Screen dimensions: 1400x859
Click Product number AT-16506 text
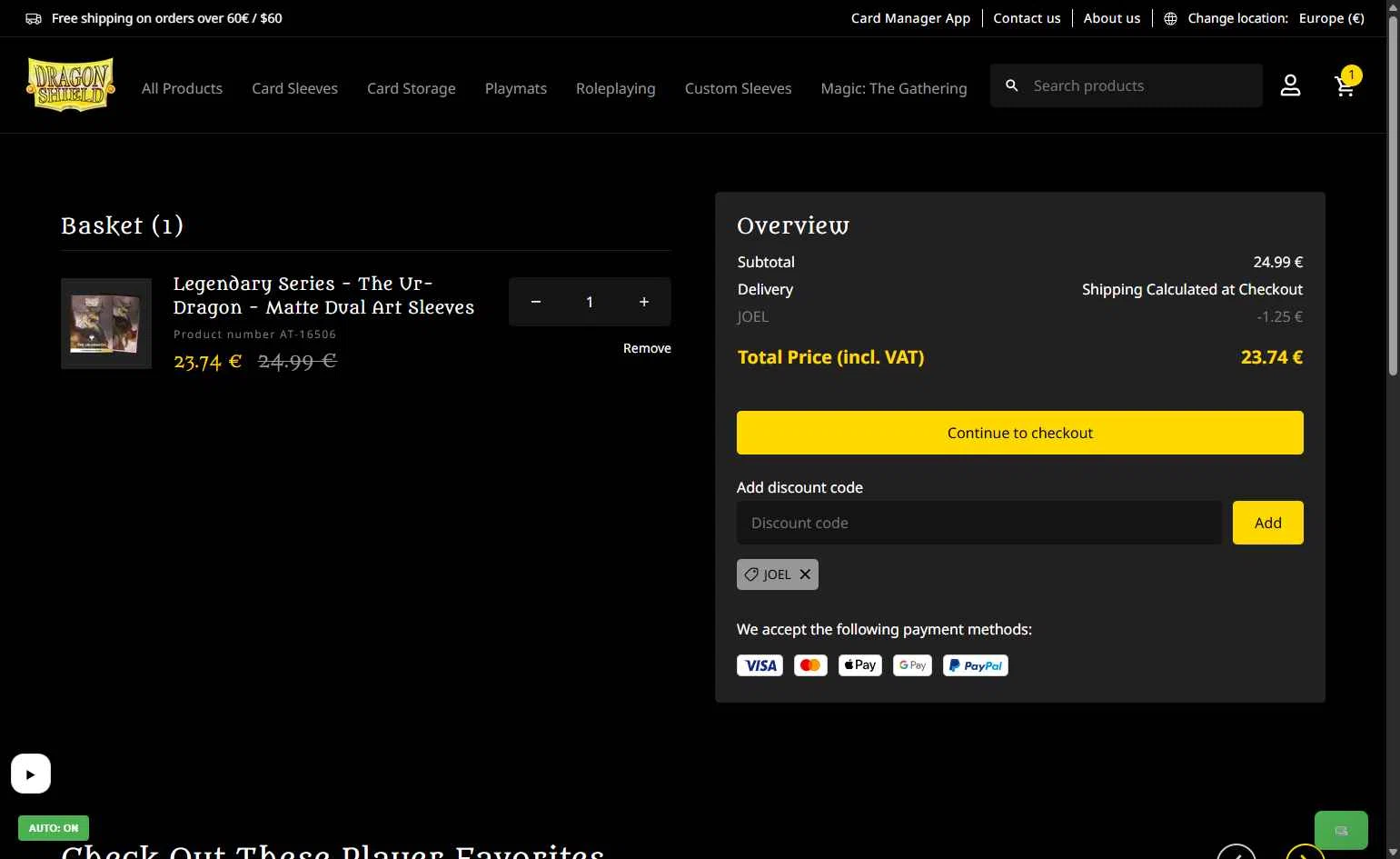point(255,335)
